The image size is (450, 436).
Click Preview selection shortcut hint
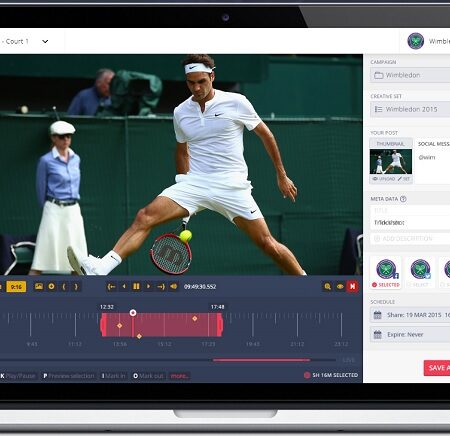(x=69, y=376)
